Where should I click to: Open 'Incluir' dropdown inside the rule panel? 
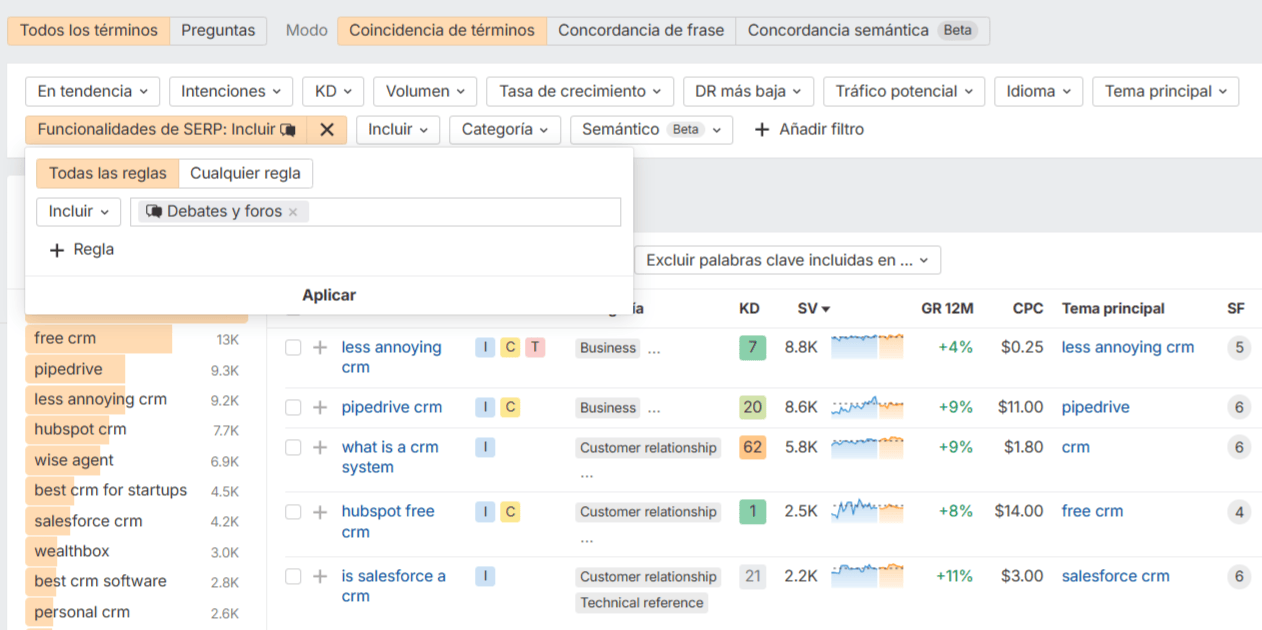(x=79, y=212)
